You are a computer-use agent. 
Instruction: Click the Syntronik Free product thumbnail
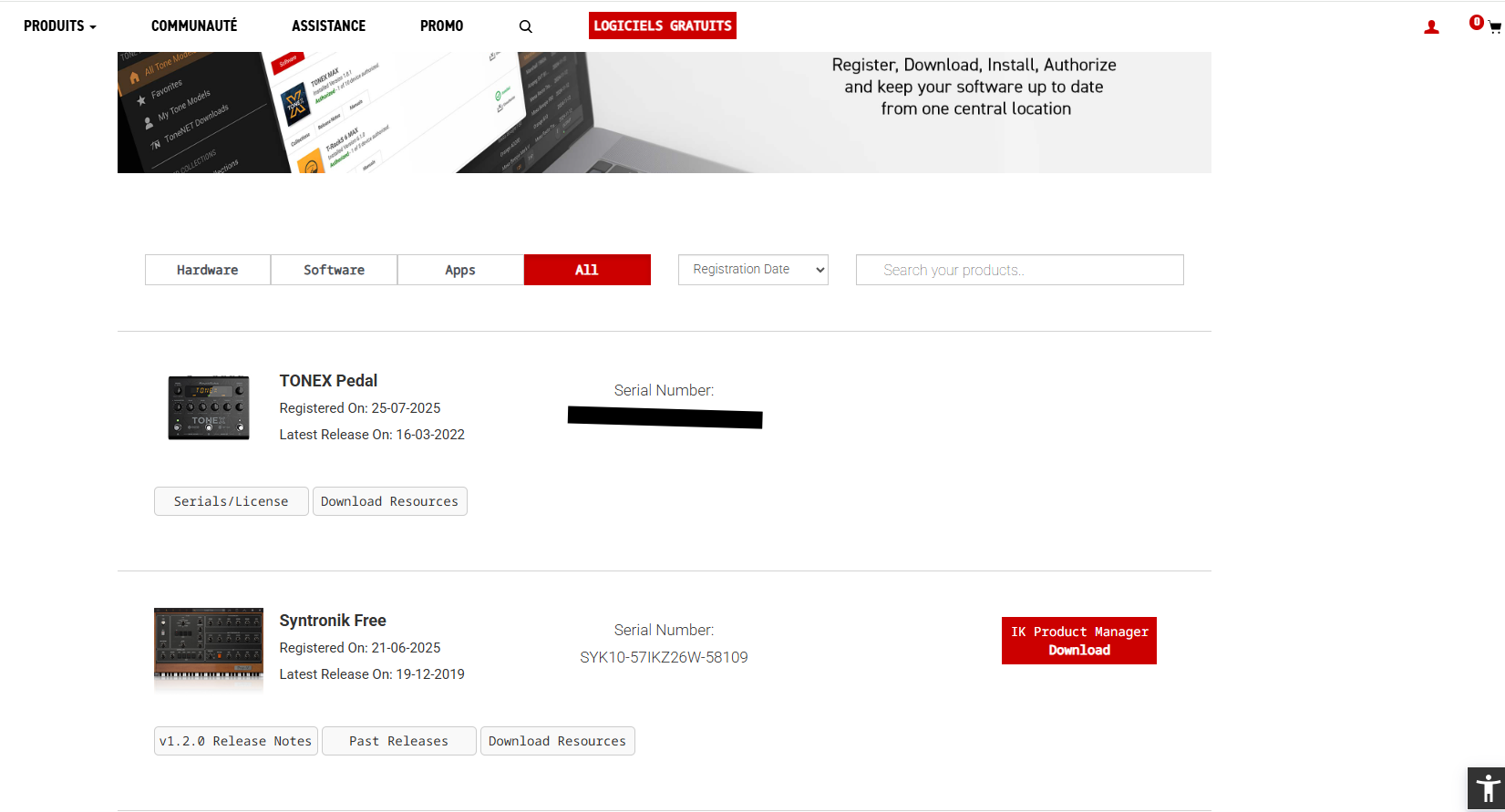(x=209, y=650)
